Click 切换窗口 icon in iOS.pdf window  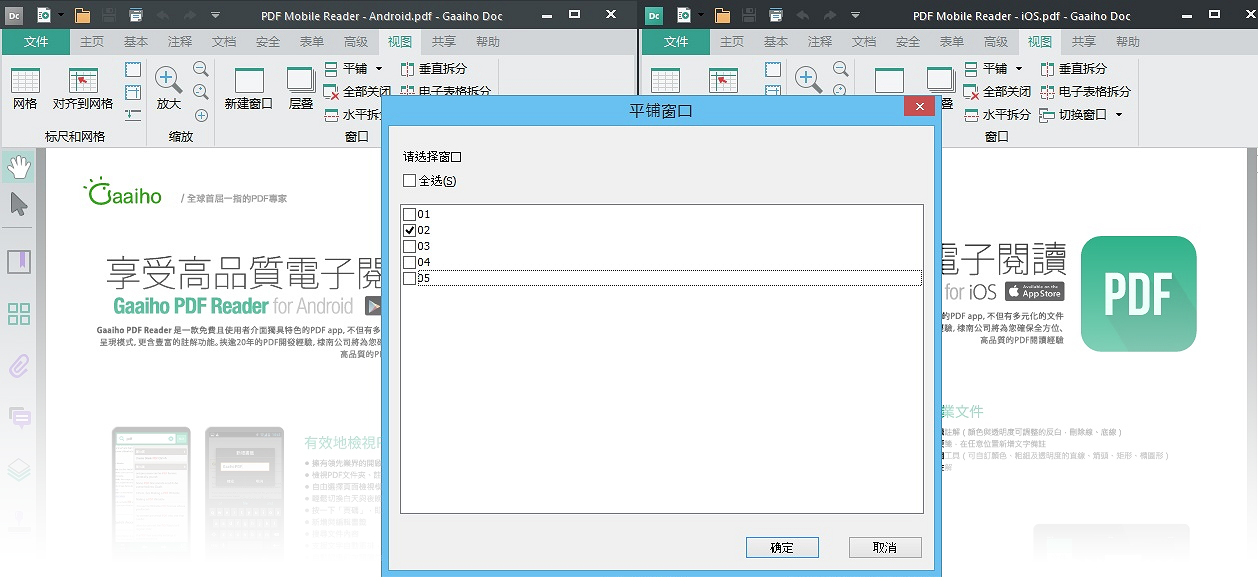pos(1048,114)
